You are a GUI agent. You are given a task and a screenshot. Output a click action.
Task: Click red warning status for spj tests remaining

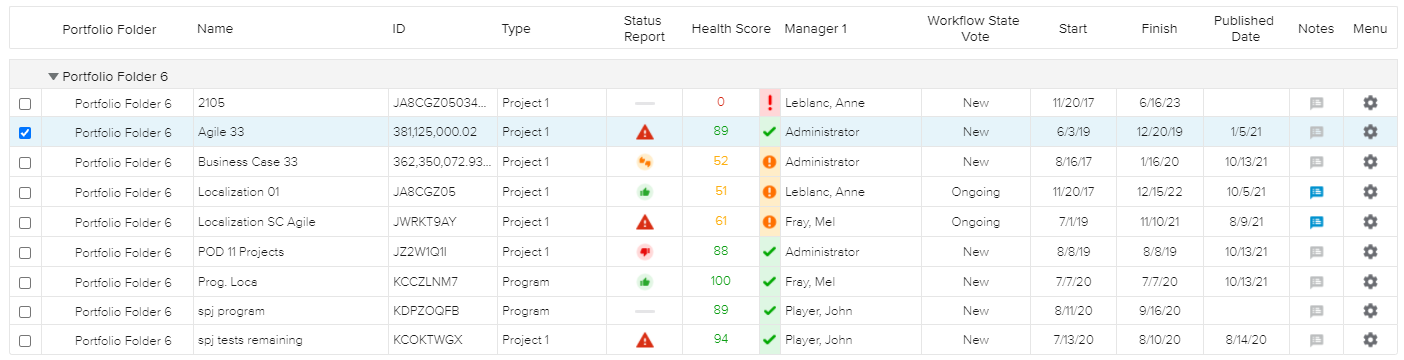tap(644, 340)
